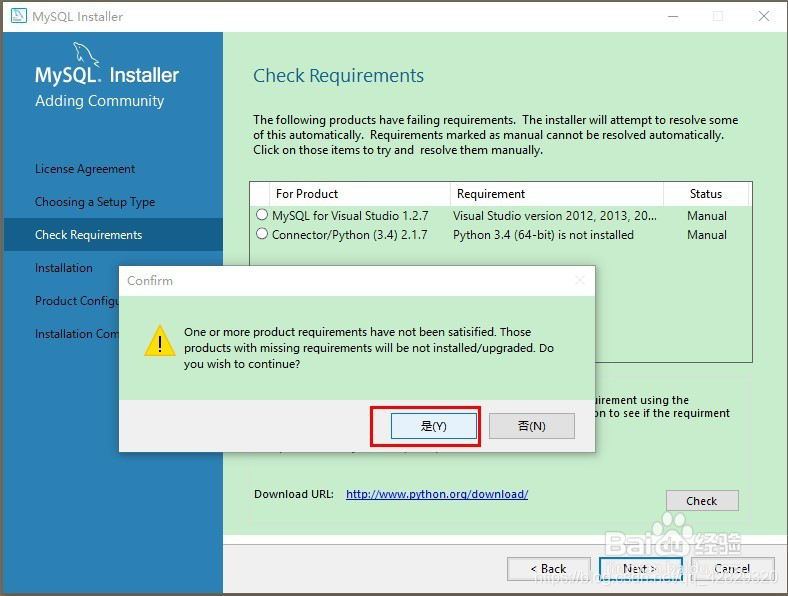Sort by Requirement column header

pyautogui.click(x=557, y=194)
